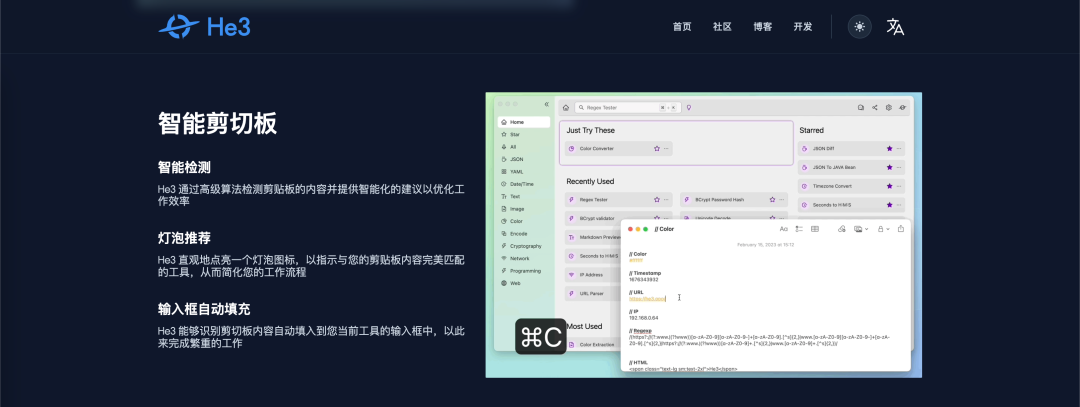Open the BCrypt Password Hash tool
The height and width of the screenshot is (407, 1080).
tap(734, 200)
